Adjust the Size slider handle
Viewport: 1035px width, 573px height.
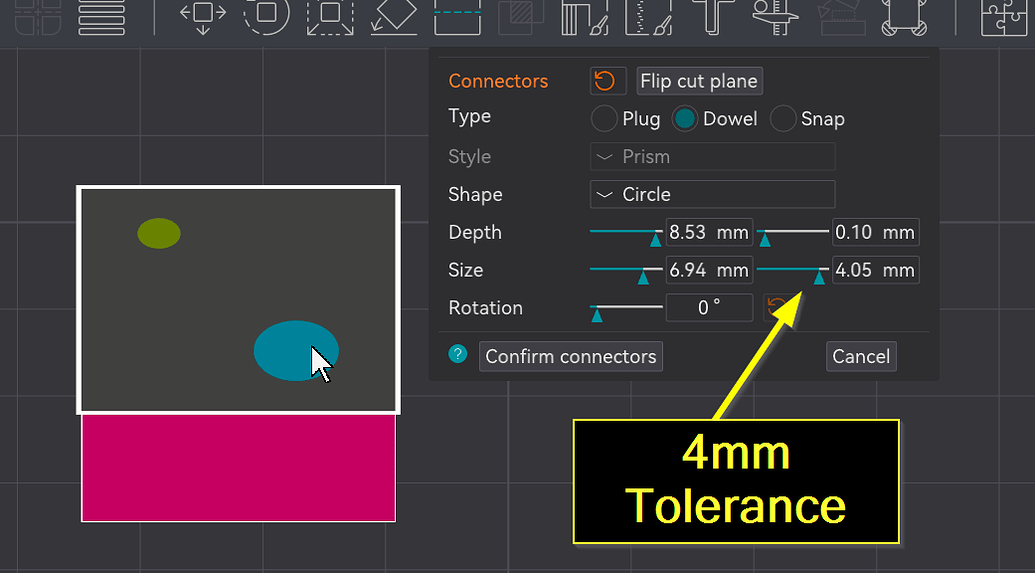[x=643, y=277]
